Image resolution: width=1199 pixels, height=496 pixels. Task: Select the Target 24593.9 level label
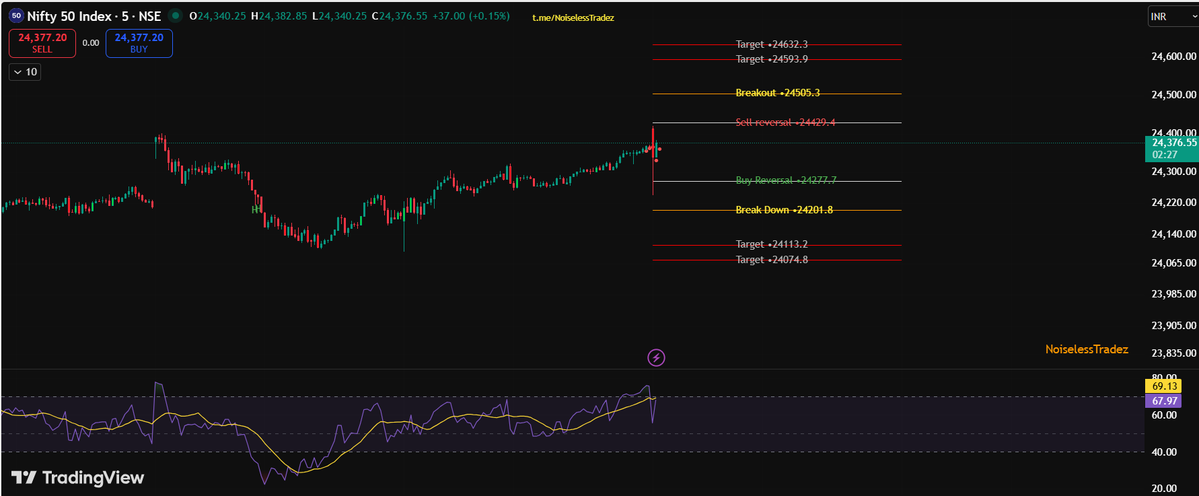point(772,59)
